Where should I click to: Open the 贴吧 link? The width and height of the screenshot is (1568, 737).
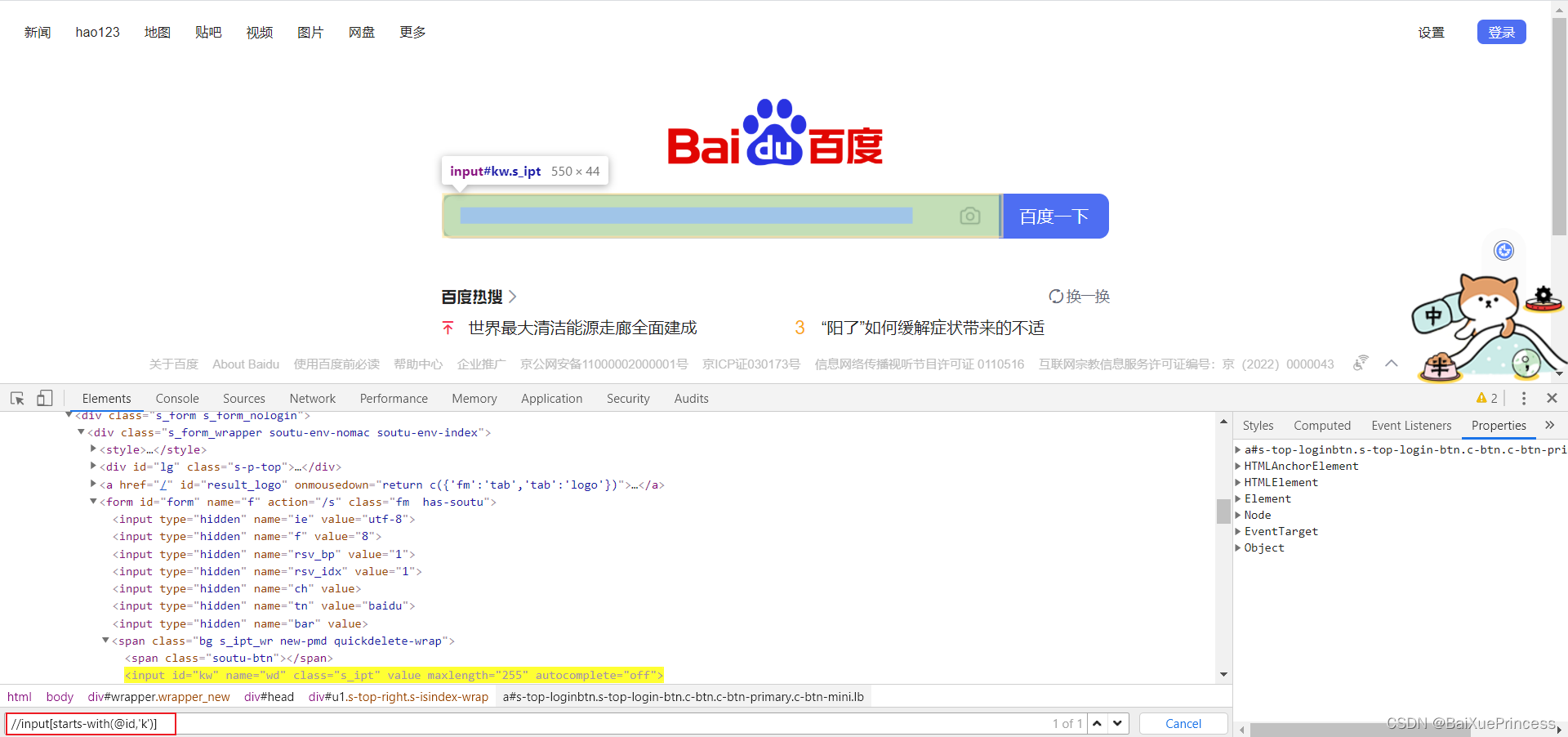pos(208,32)
